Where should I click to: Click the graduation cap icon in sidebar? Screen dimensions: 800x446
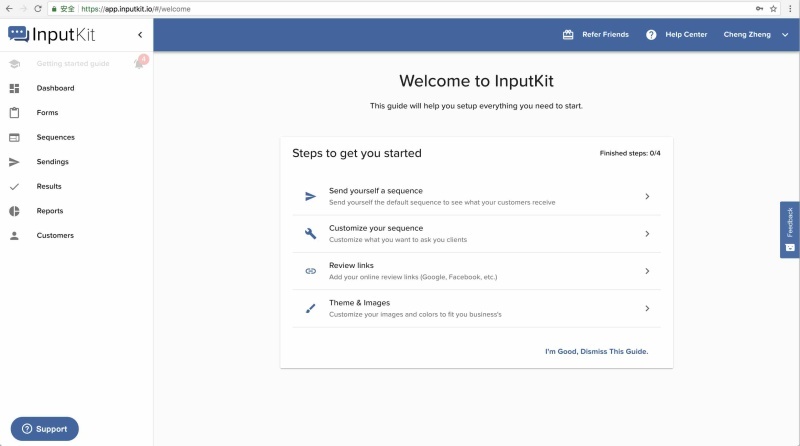coord(14,64)
